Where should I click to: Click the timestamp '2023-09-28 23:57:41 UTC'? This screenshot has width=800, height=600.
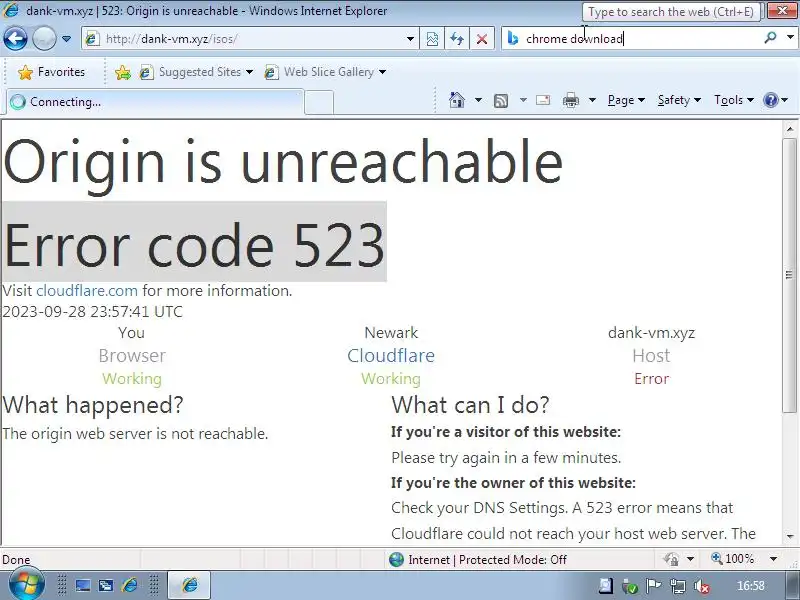[x=92, y=312]
